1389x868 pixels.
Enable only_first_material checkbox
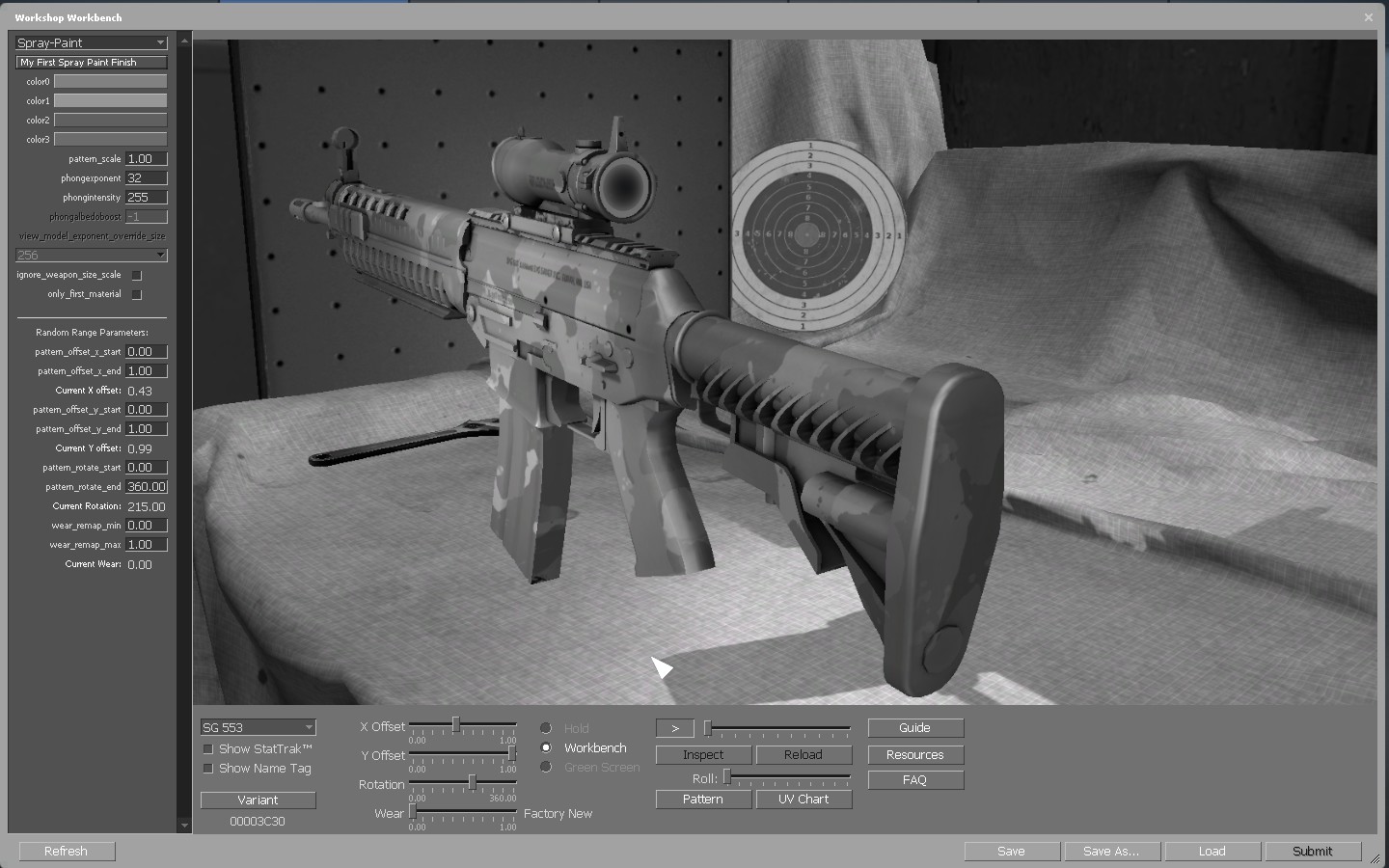pyautogui.click(x=137, y=294)
